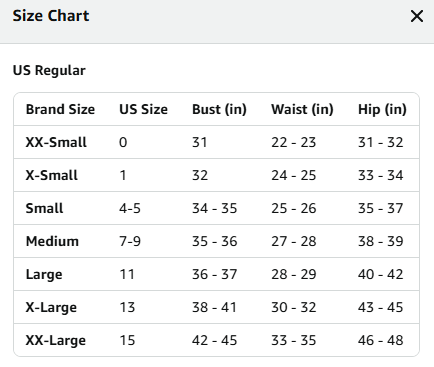This screenshot has height=367, width=434.
Task: Select the XX-Large row label
Action: point(56,340)
